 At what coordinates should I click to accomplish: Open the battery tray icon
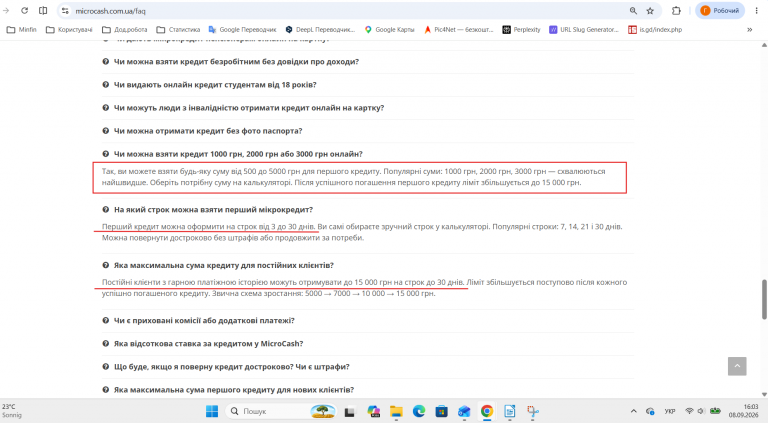point(715,411)
